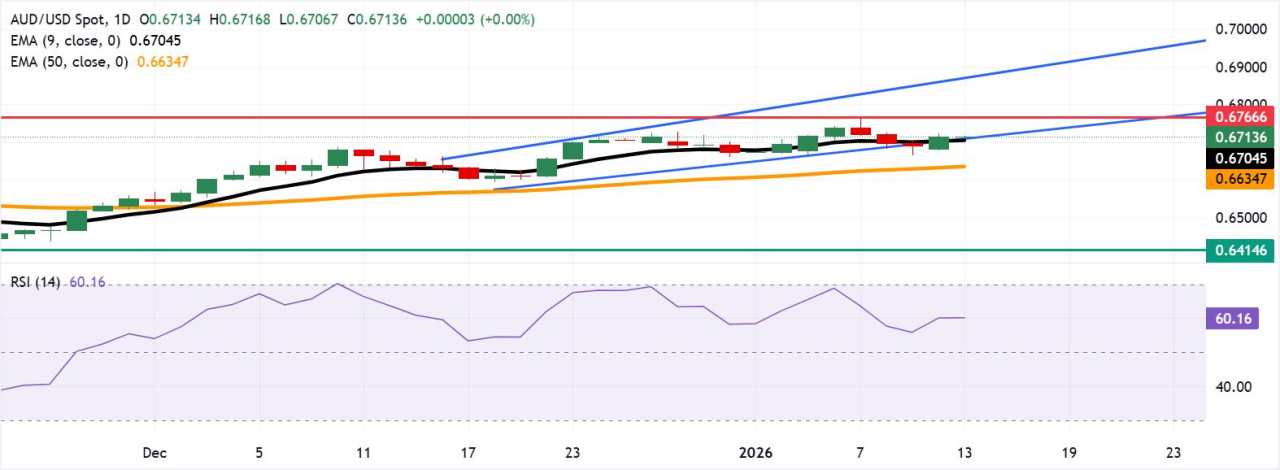Click the RSI (14) indicator label
The width and height of the screenshot is (1280, 470).
pos(36,283)
